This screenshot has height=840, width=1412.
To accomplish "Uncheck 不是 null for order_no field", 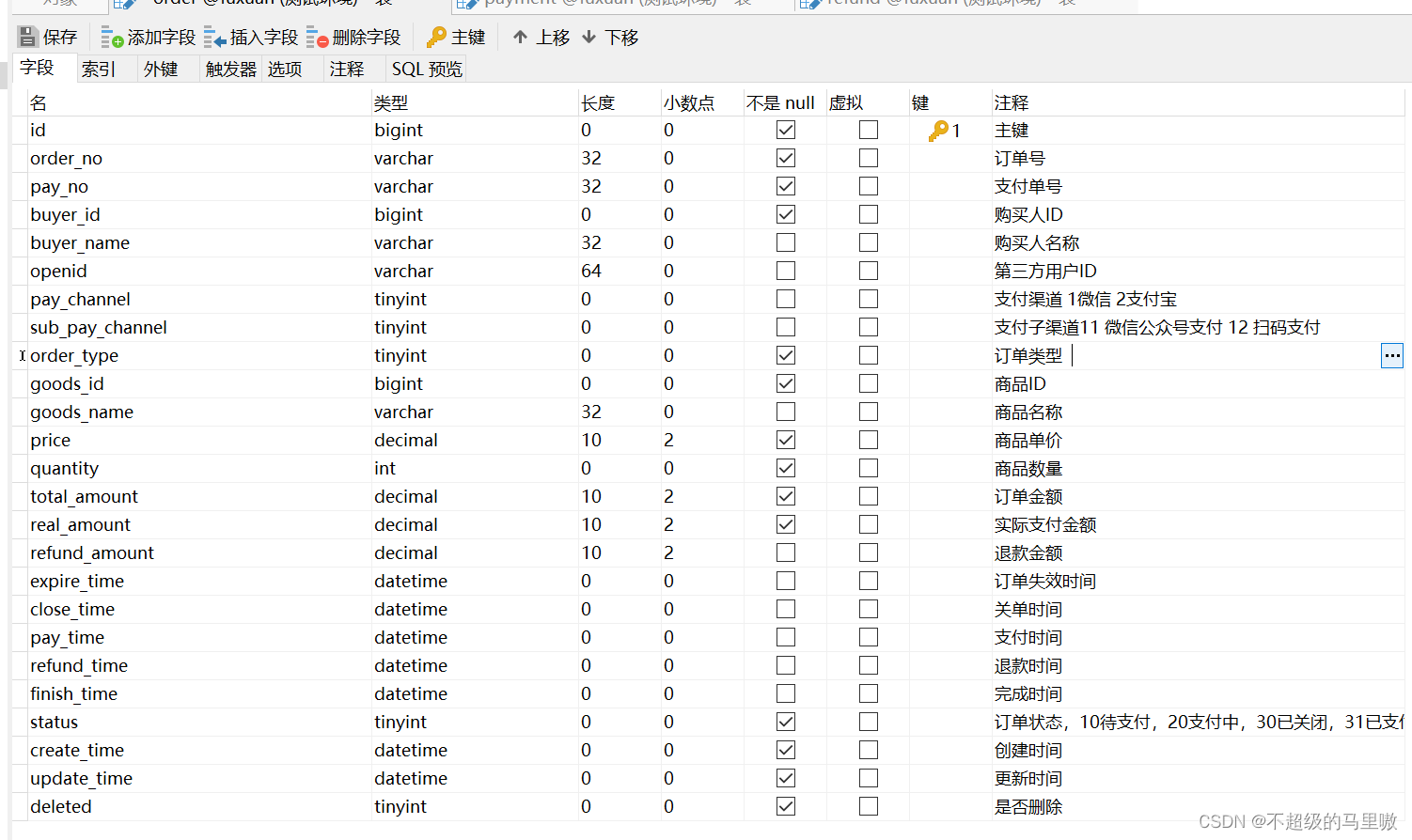I will (785, 158).
